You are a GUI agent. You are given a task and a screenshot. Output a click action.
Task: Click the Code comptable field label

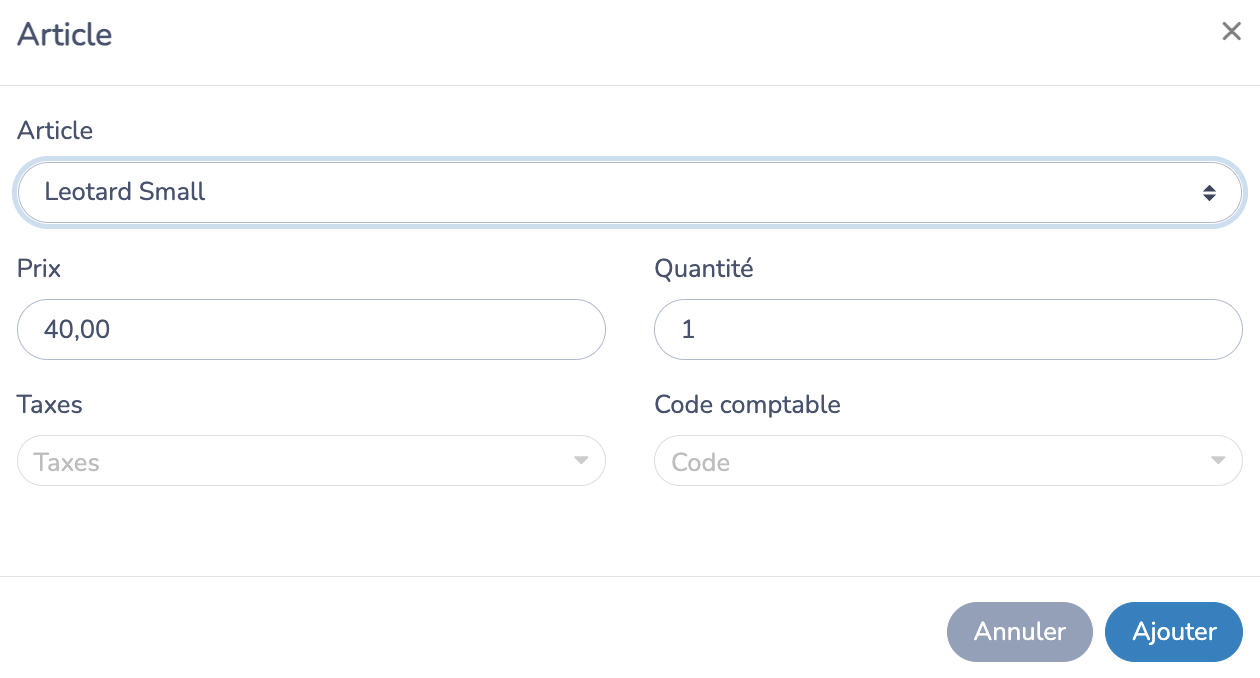click(747, 404)
